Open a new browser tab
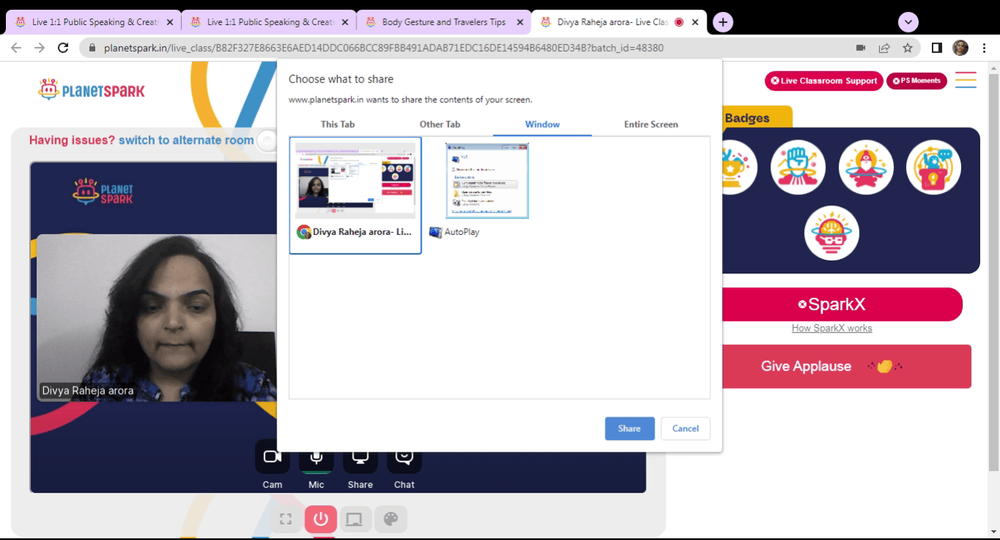Image resolution: width=1000 pixels, height=540 pixels. tap(723, 22)
